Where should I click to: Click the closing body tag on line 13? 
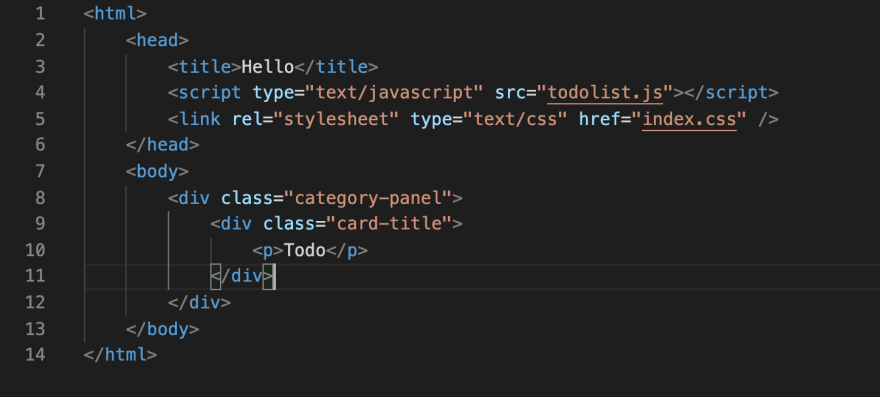coord(162,329)
